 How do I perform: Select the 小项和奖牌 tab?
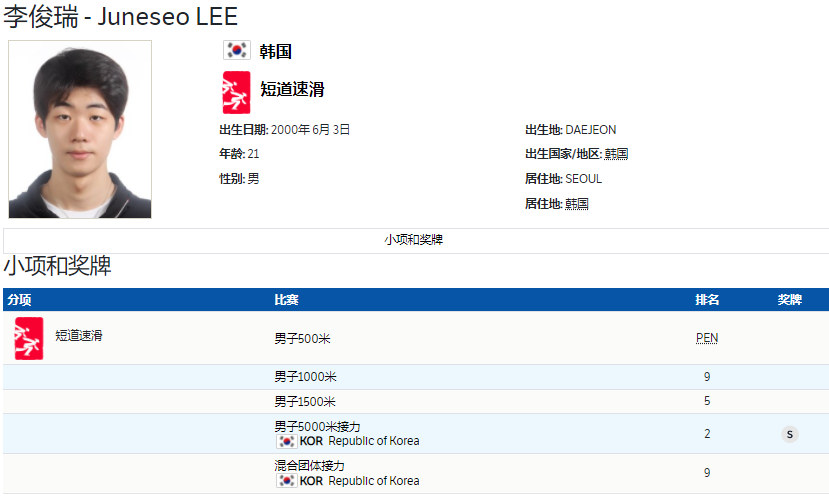pos(414,240)
